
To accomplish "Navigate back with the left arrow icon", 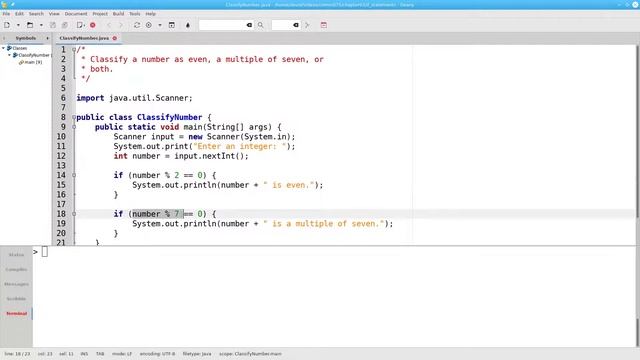I will 109,25.
